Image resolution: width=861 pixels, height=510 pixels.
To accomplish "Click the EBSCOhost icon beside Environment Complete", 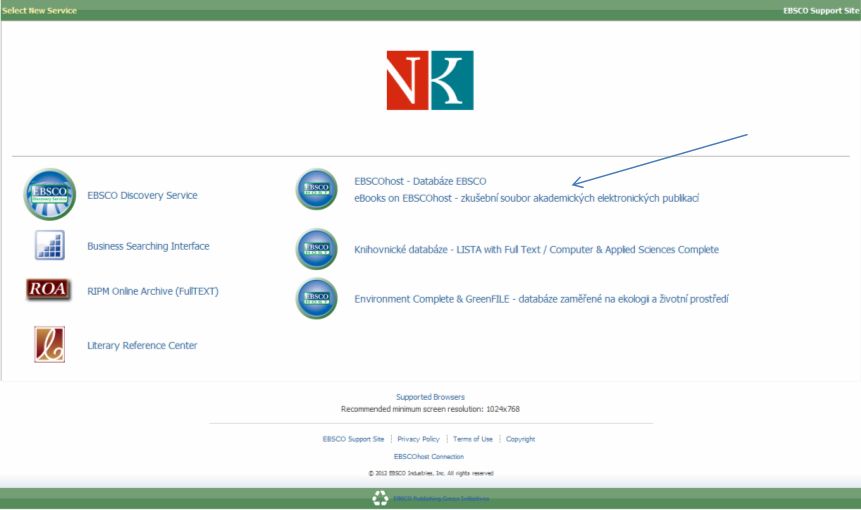I will pos(317,299).
